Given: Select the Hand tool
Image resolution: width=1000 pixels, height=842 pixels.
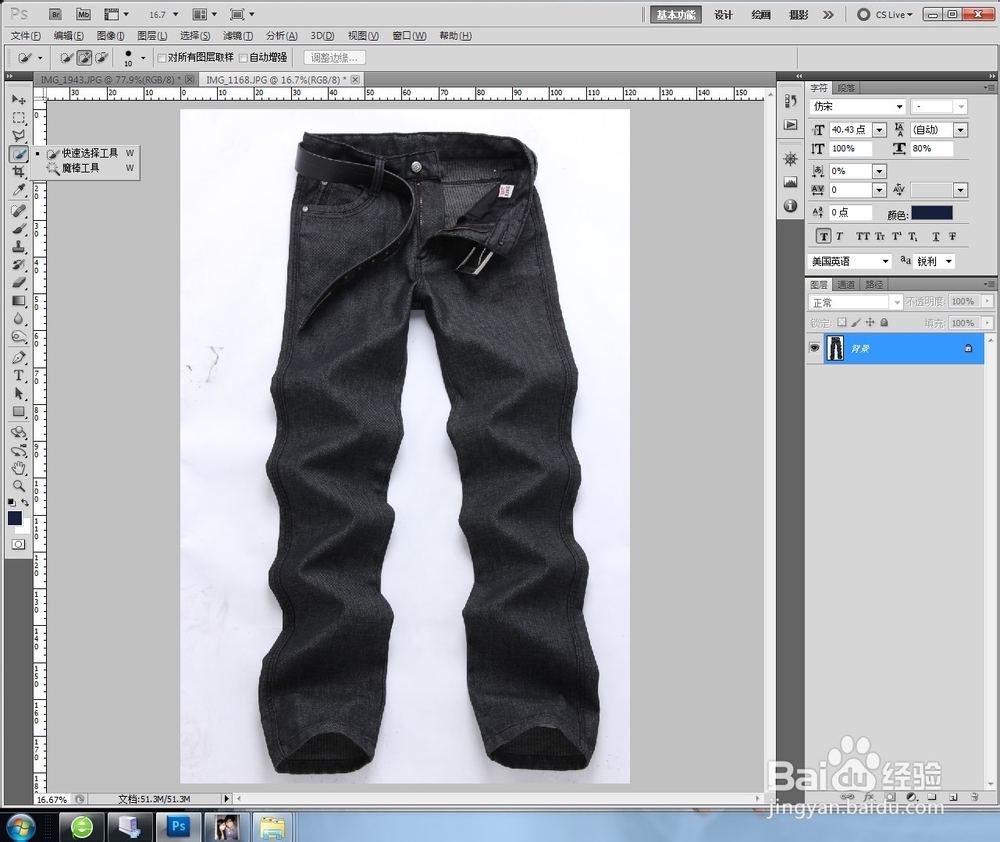Looking at the screenshot, I should [x=18, y=468].
